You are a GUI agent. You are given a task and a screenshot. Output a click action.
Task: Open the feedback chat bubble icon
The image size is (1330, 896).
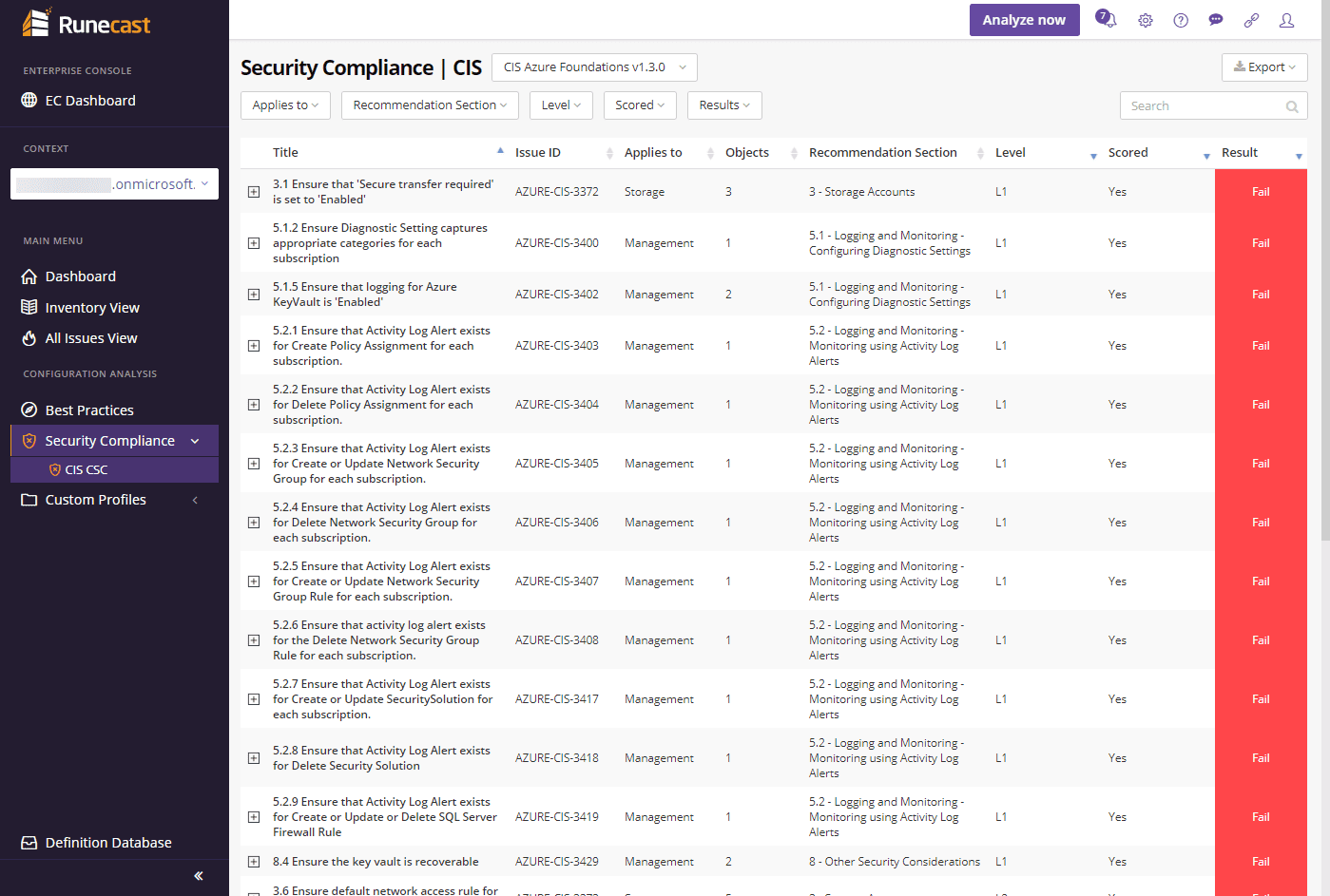click(1216, 20)
